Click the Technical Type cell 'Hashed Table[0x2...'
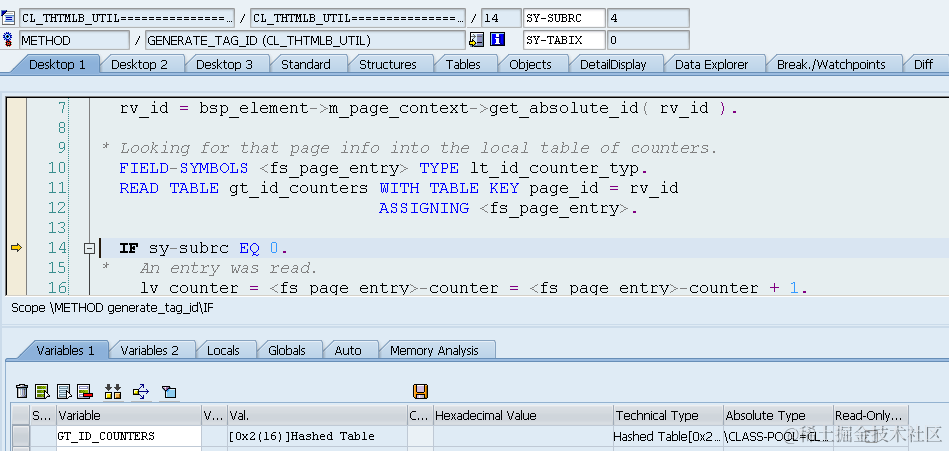 point(668,436)
